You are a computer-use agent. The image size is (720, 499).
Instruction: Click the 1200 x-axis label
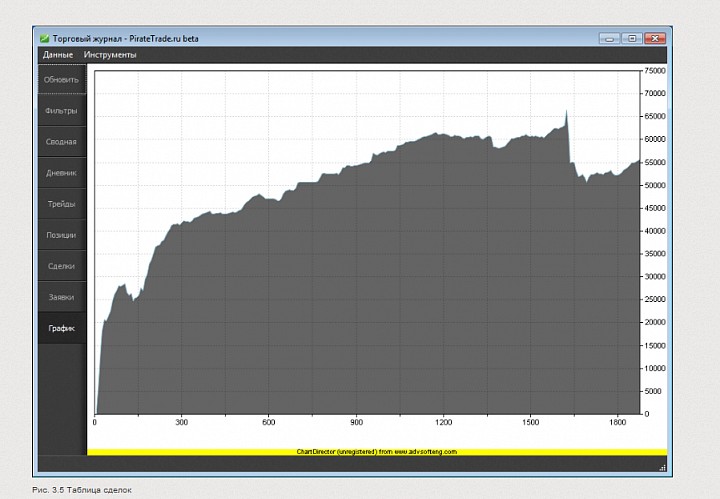tap(444, 422)
